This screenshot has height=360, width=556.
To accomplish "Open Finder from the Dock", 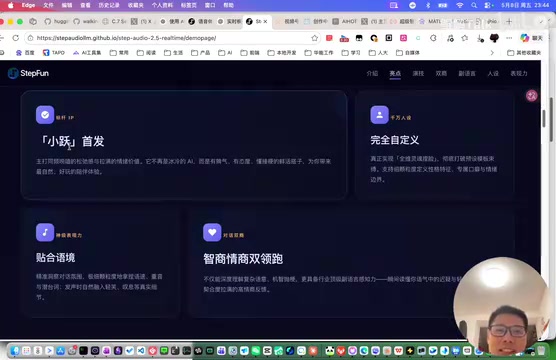I will point(15,351).
